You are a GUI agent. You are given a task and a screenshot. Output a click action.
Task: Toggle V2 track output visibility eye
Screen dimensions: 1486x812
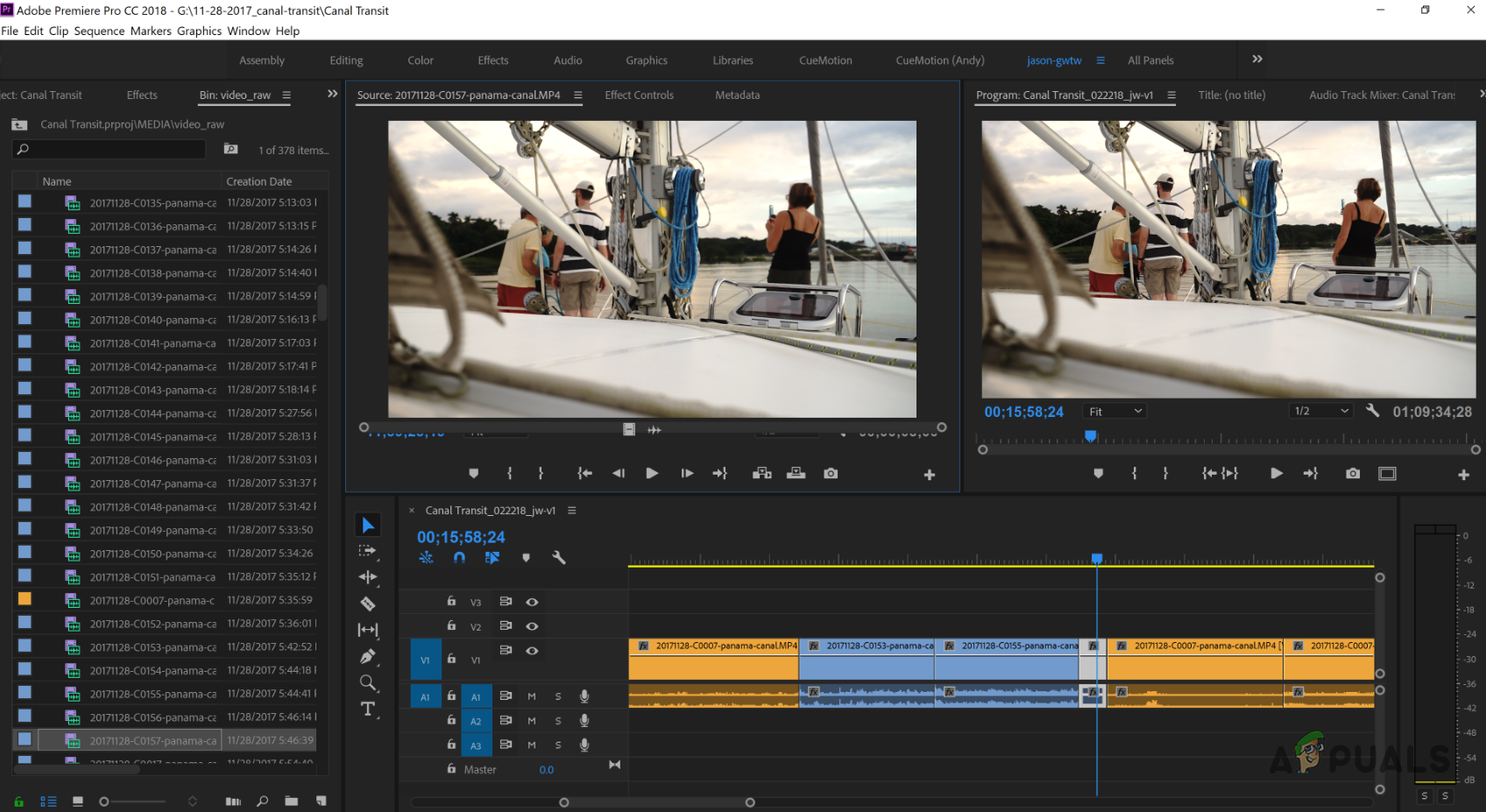tap(532, 626)
